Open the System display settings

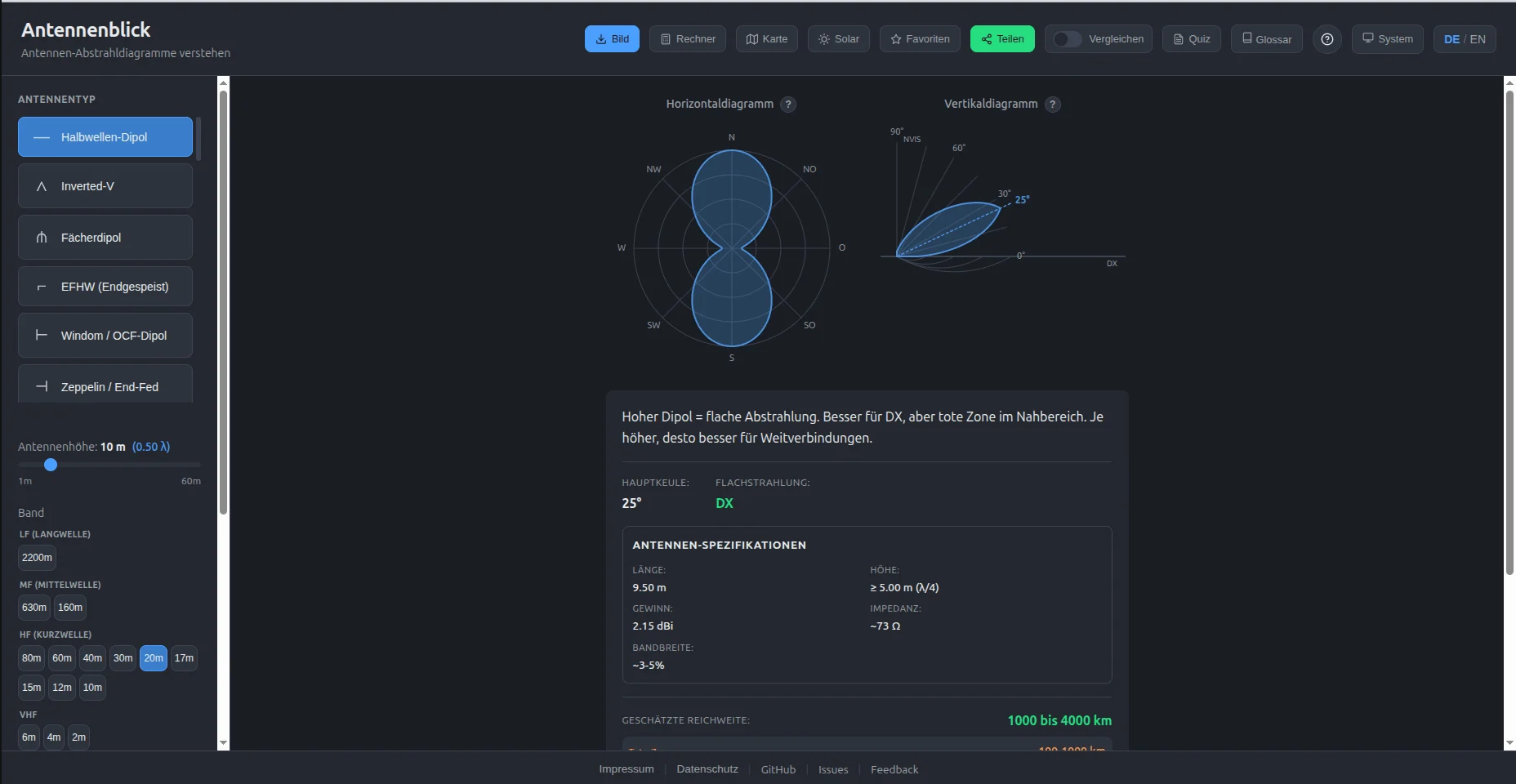point(1388,38)
